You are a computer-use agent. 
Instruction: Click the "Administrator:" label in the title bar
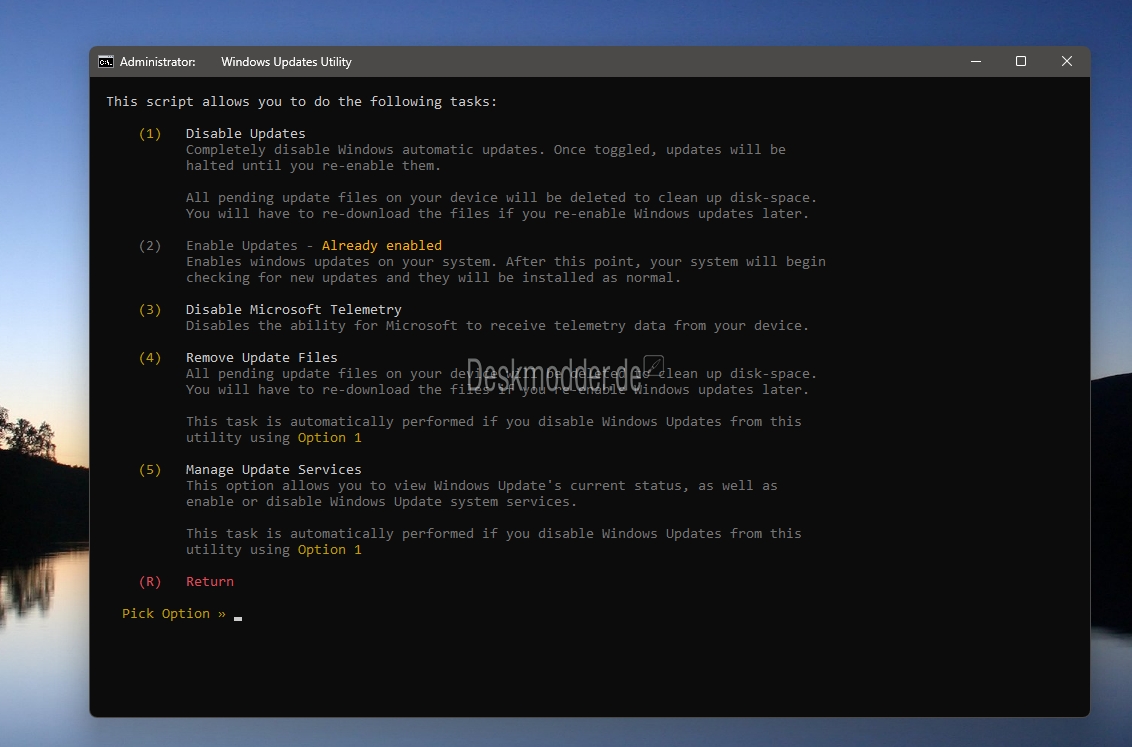click(157, 62)
